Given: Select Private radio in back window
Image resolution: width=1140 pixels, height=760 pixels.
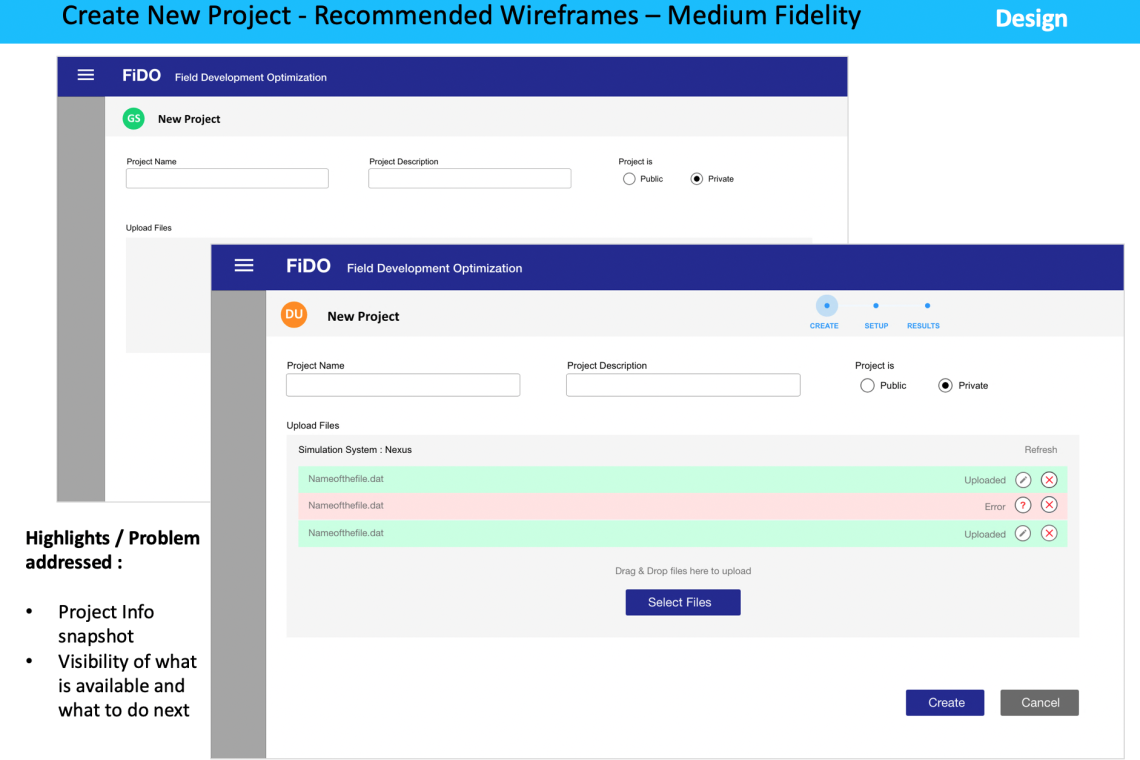Looking at the screenshot, I should (697, 179).
